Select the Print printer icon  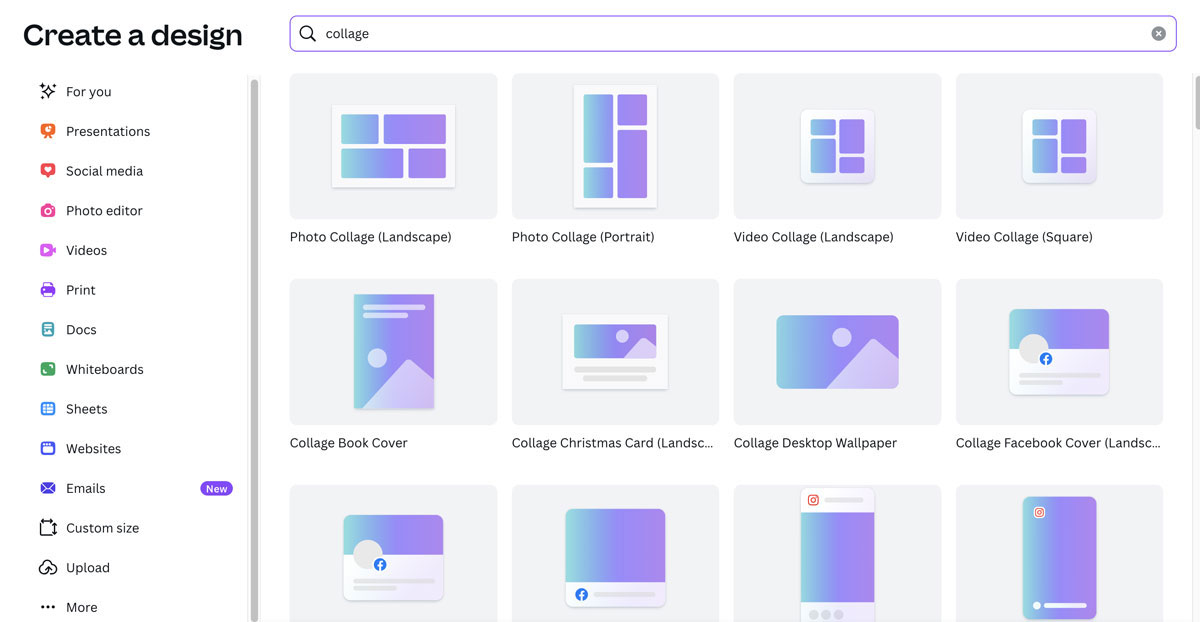point(48,290)
